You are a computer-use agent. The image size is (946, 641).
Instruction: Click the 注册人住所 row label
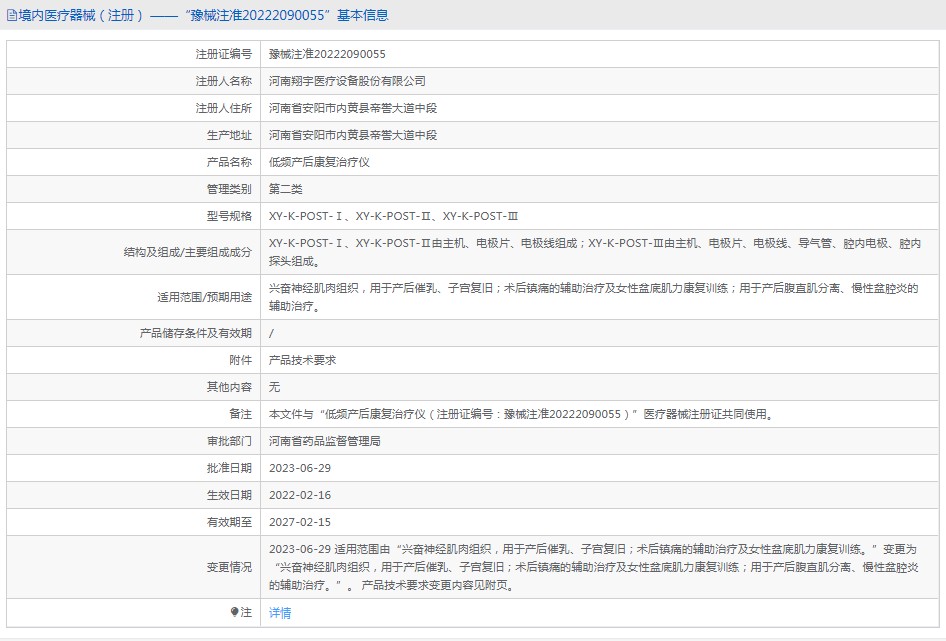223,108
